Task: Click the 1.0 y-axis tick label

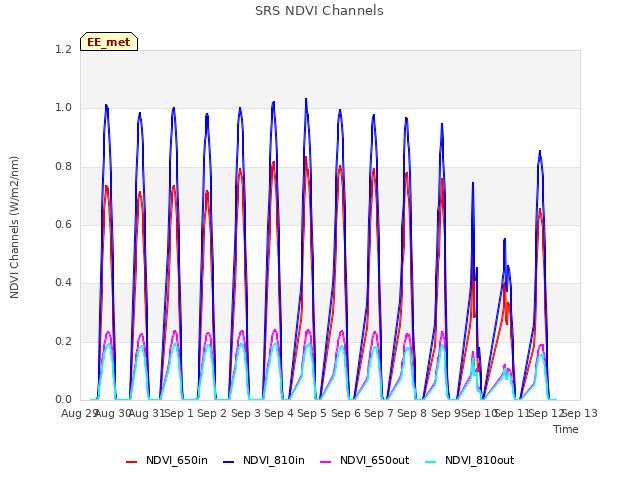Action: 63,108
